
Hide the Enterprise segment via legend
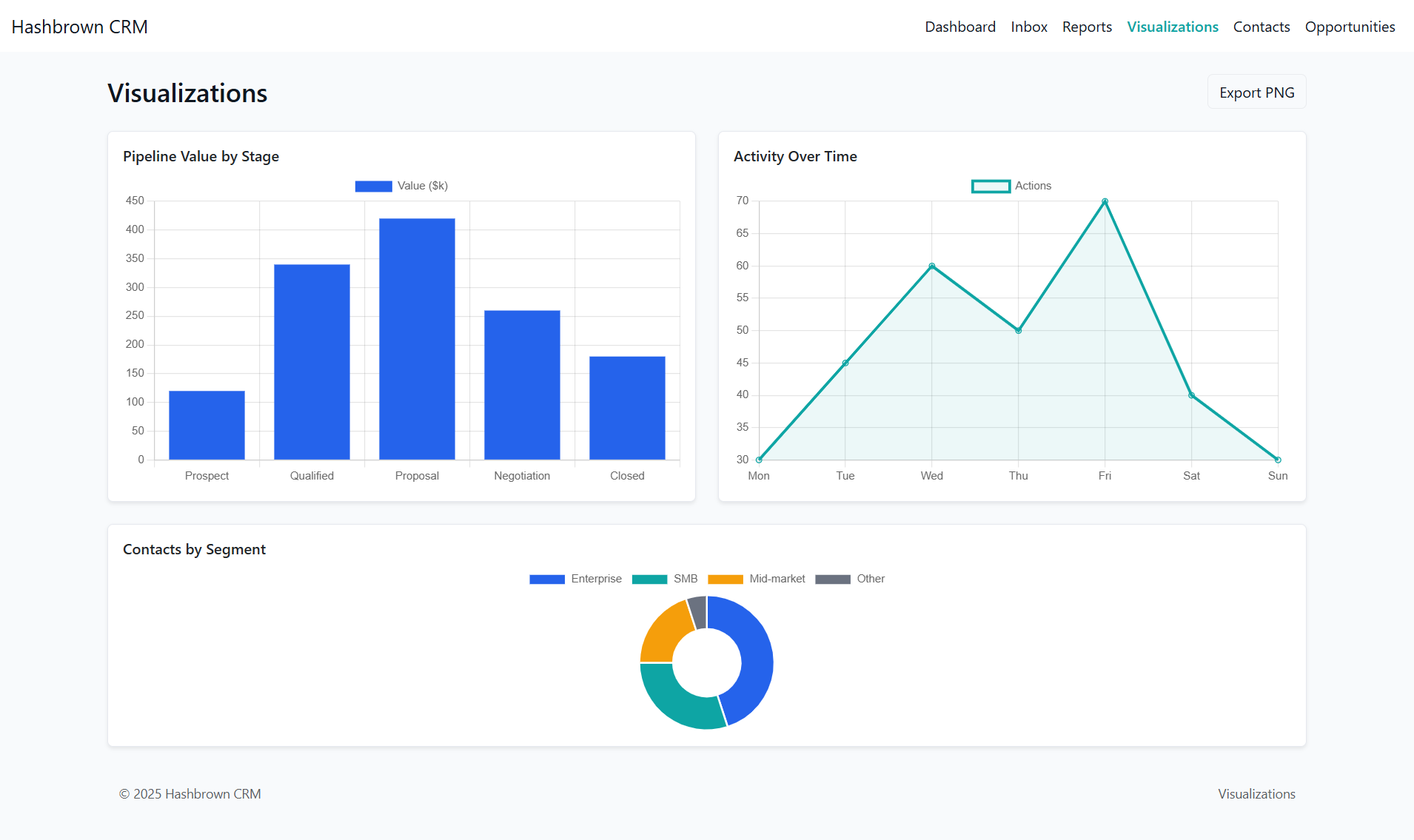[x=575, y=579]
